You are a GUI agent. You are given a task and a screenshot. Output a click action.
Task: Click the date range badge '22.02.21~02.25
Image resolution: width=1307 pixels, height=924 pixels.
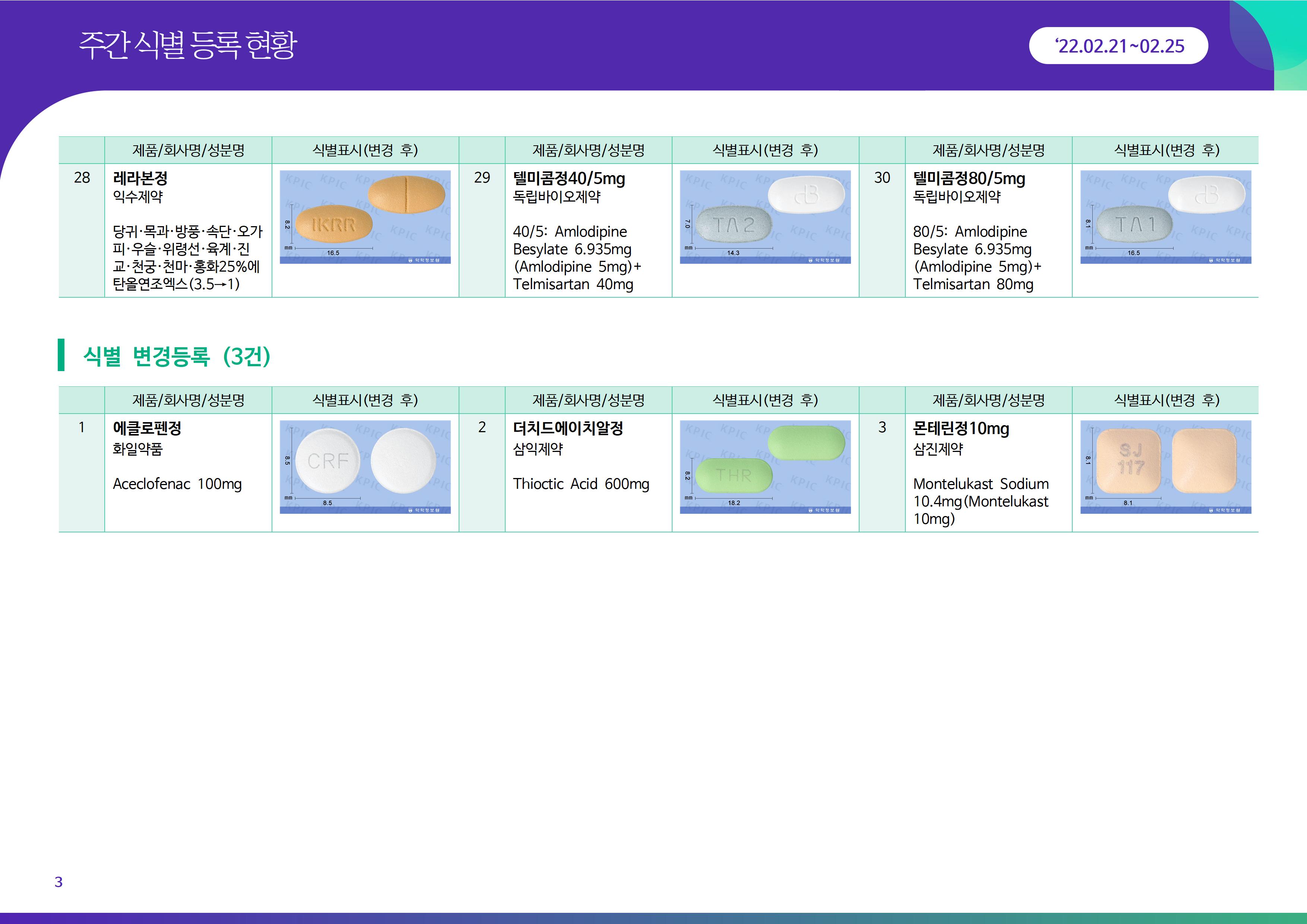[1118, 46]
